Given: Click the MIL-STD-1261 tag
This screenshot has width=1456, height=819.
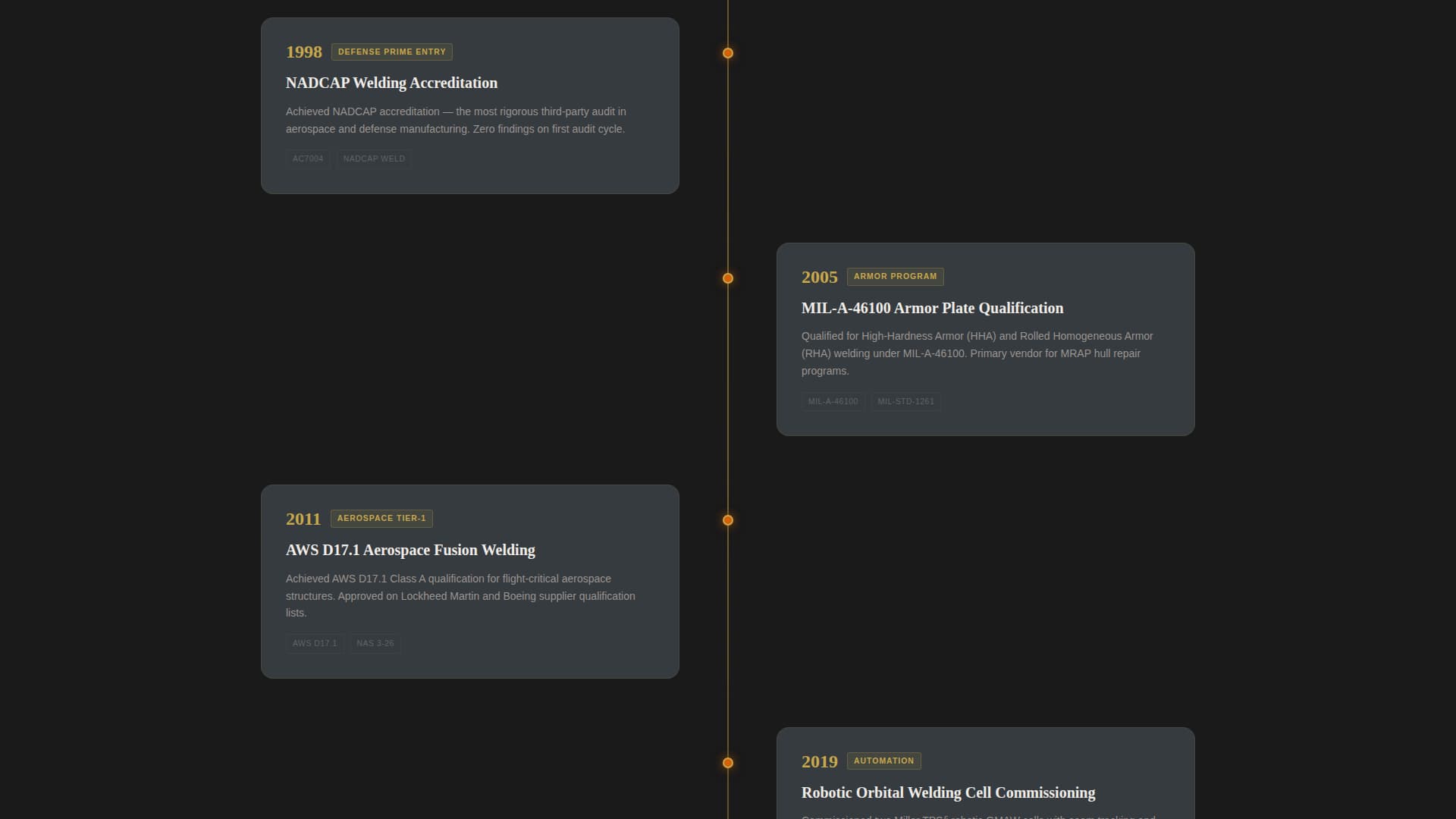Looking at the screenshot, I should (905, 401).
